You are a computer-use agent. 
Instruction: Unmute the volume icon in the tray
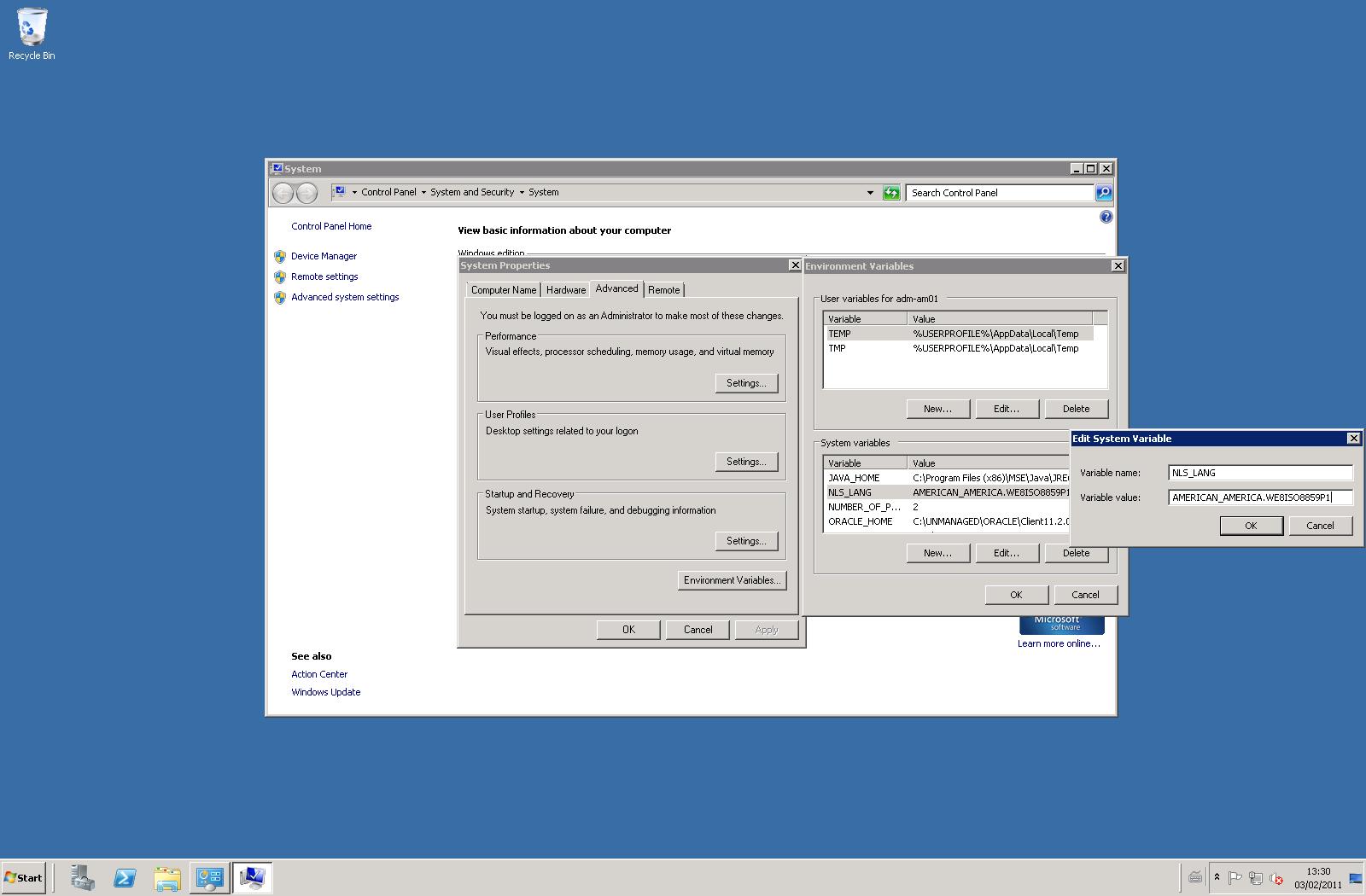[x=1276, y=877]
